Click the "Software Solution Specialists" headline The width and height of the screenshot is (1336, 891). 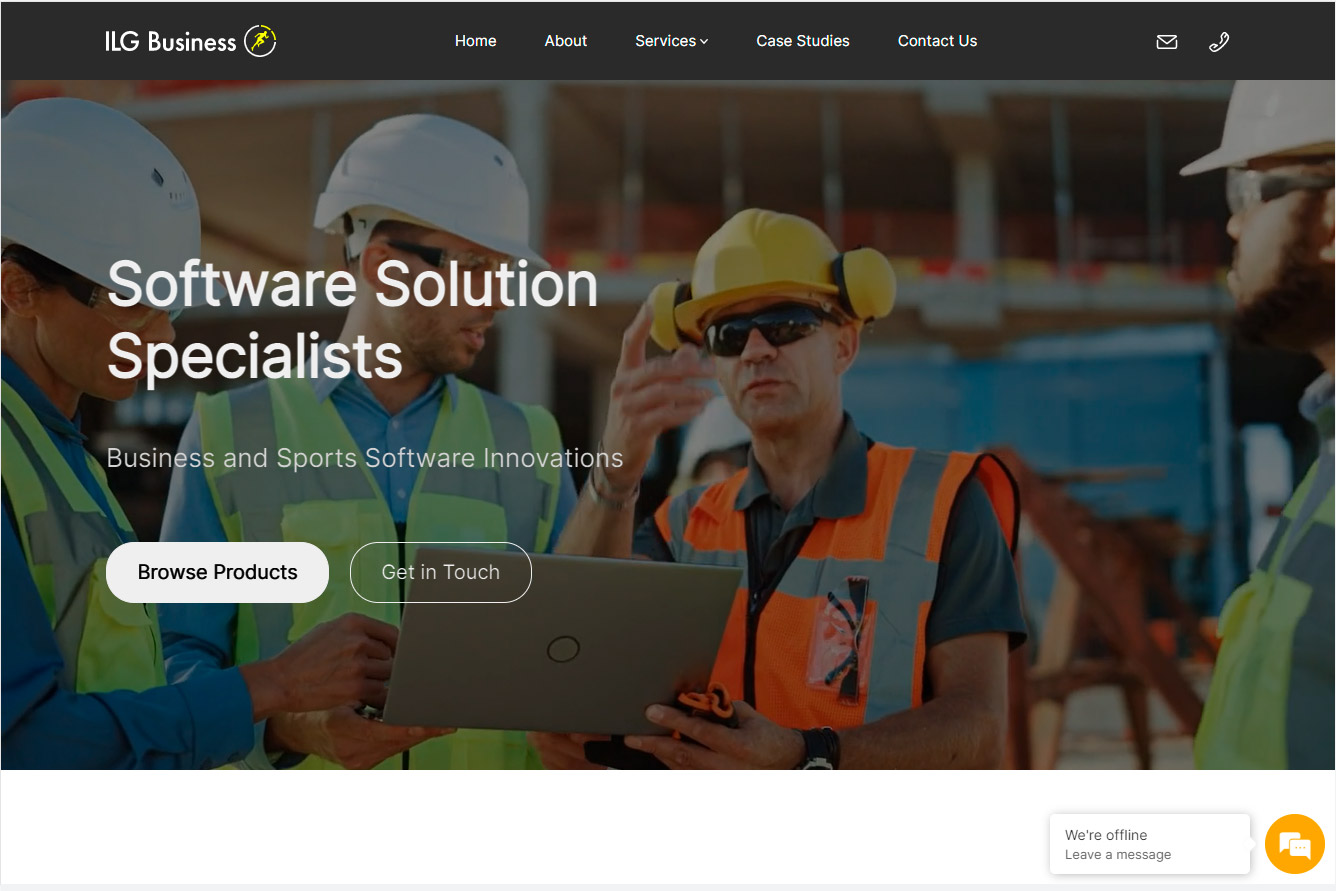pos(353,320)
